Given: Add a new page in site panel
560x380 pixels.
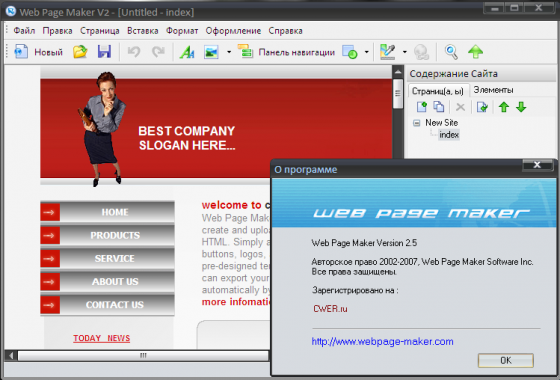Looking at the screenshot, I should click(x=422, y=107).
